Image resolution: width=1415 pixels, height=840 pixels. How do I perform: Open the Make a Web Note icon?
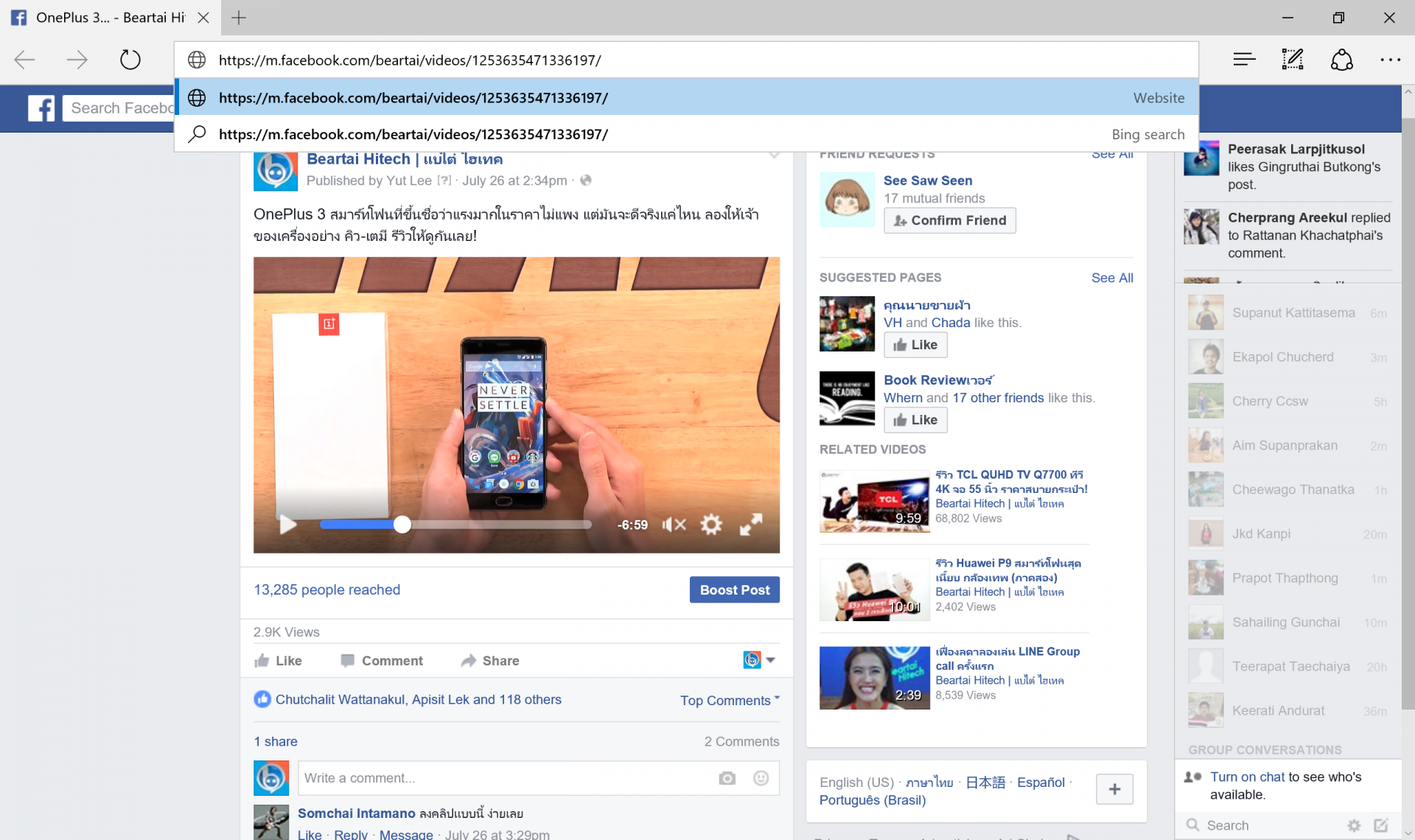click(1293, 60)
